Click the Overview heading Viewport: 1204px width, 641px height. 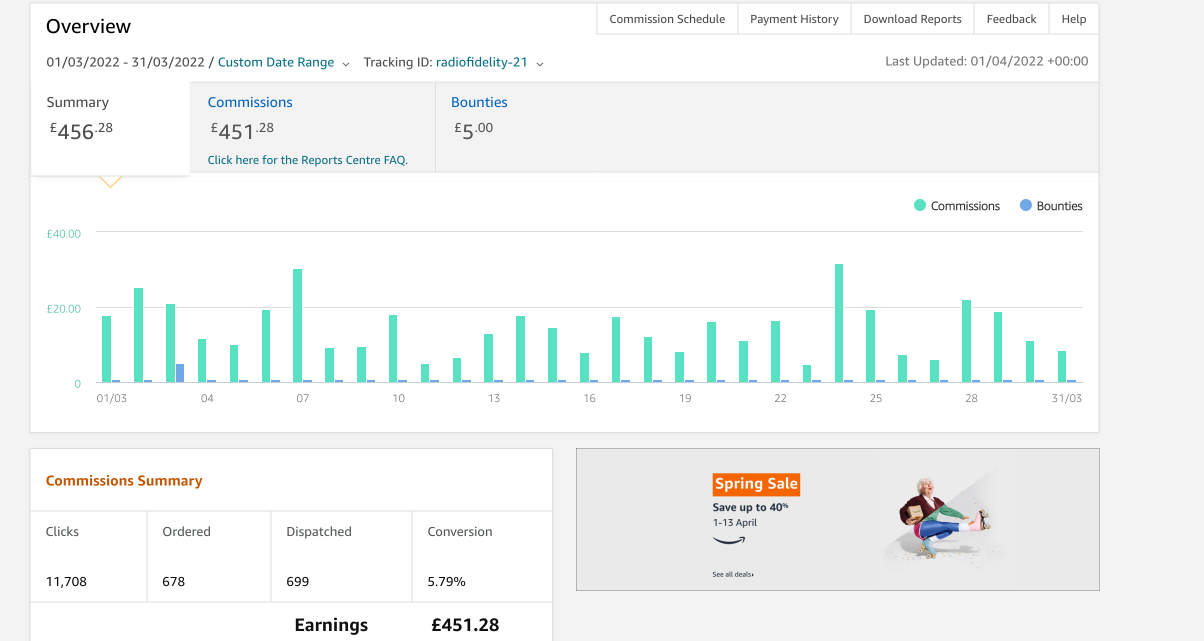[x=88, y=26]
